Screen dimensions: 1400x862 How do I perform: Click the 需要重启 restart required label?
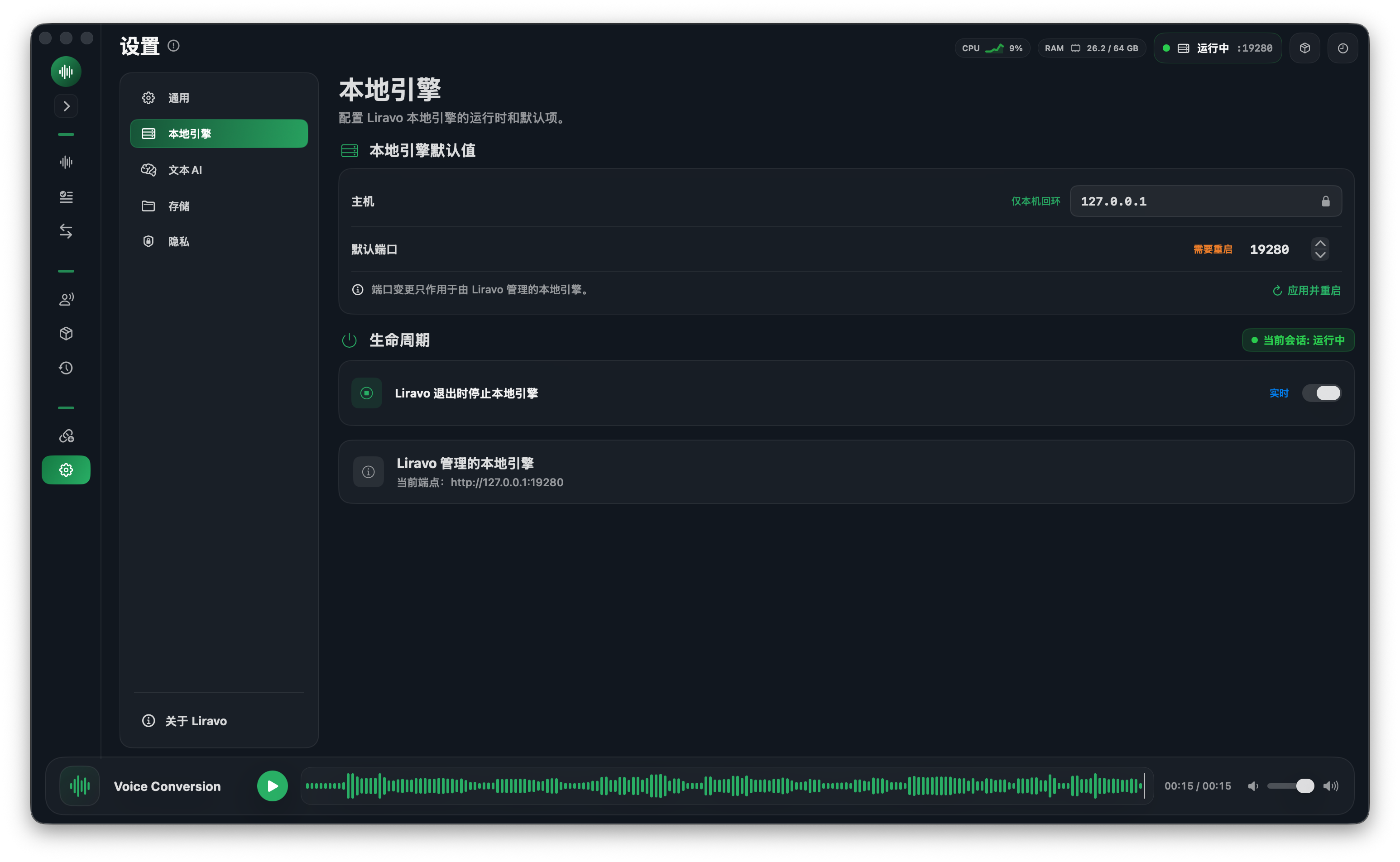point(1213,249)
